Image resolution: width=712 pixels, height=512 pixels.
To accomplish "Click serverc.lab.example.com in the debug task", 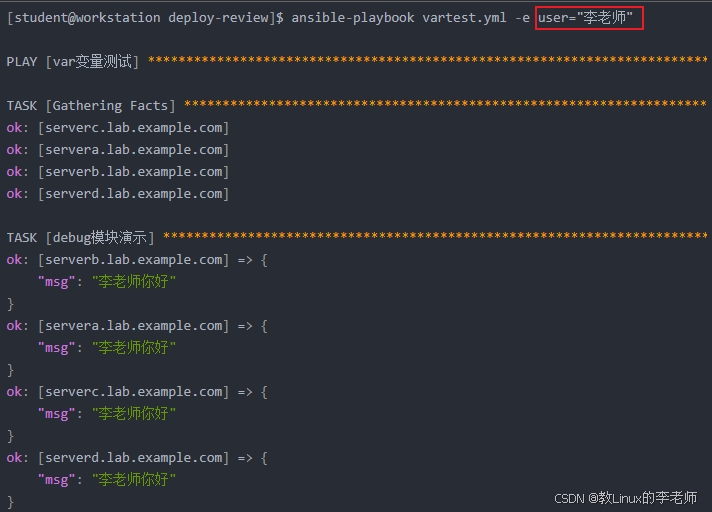I will tap(134, 391).
